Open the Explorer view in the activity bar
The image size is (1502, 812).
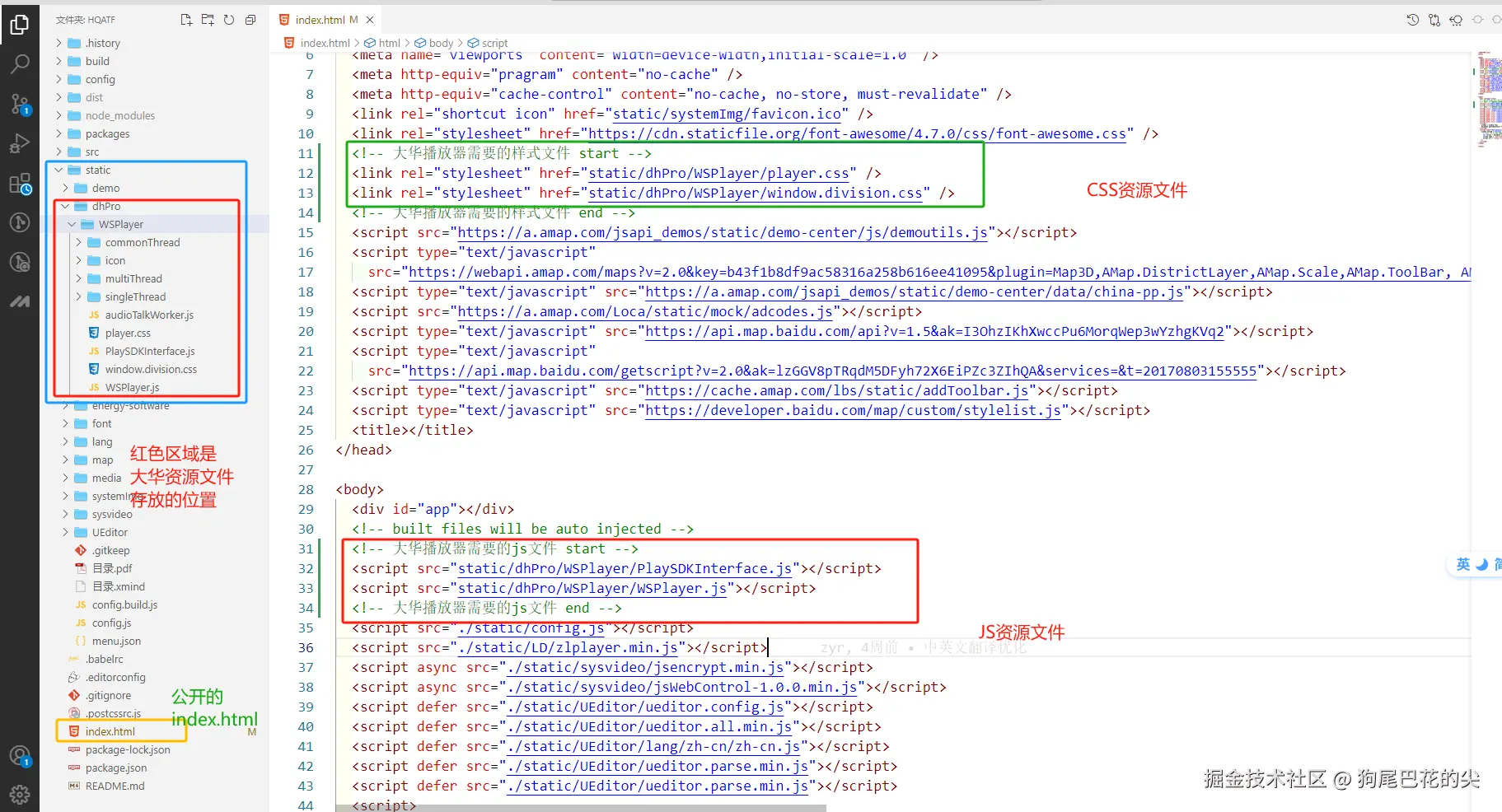[20, 25]
